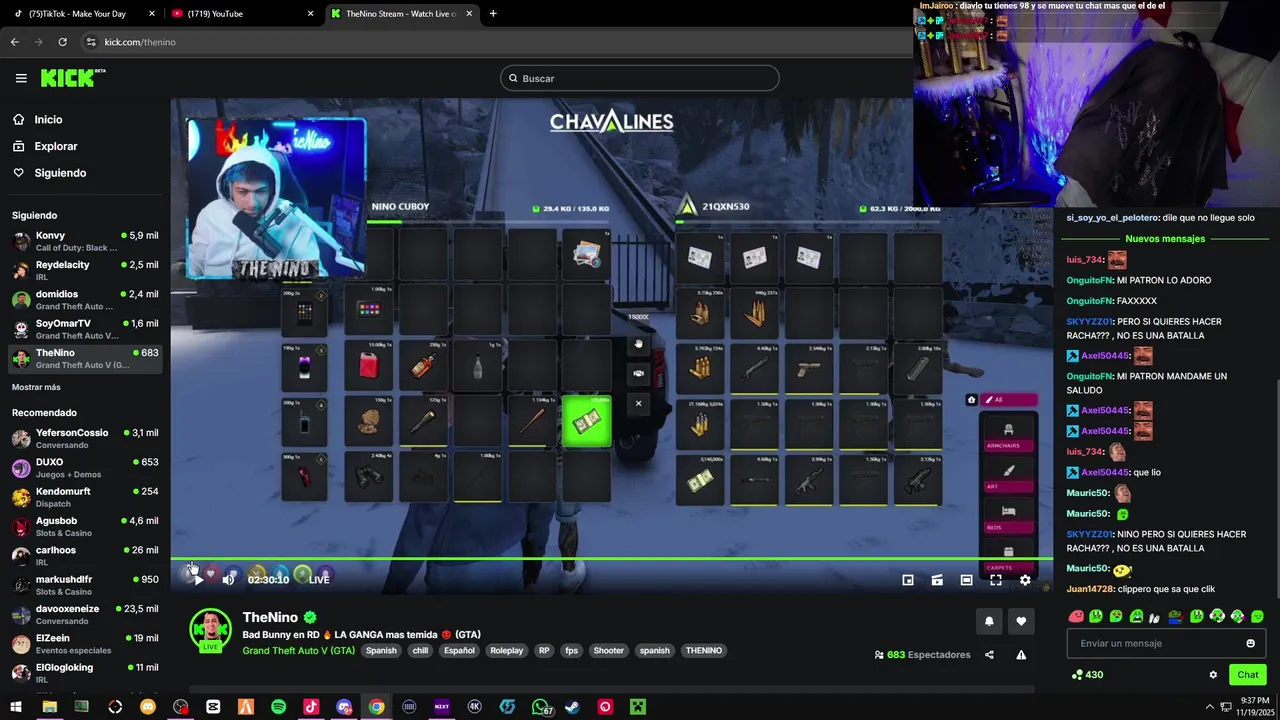Open Minecraft from the taskbar
The image size is (1280, 720).
(637, 707)
